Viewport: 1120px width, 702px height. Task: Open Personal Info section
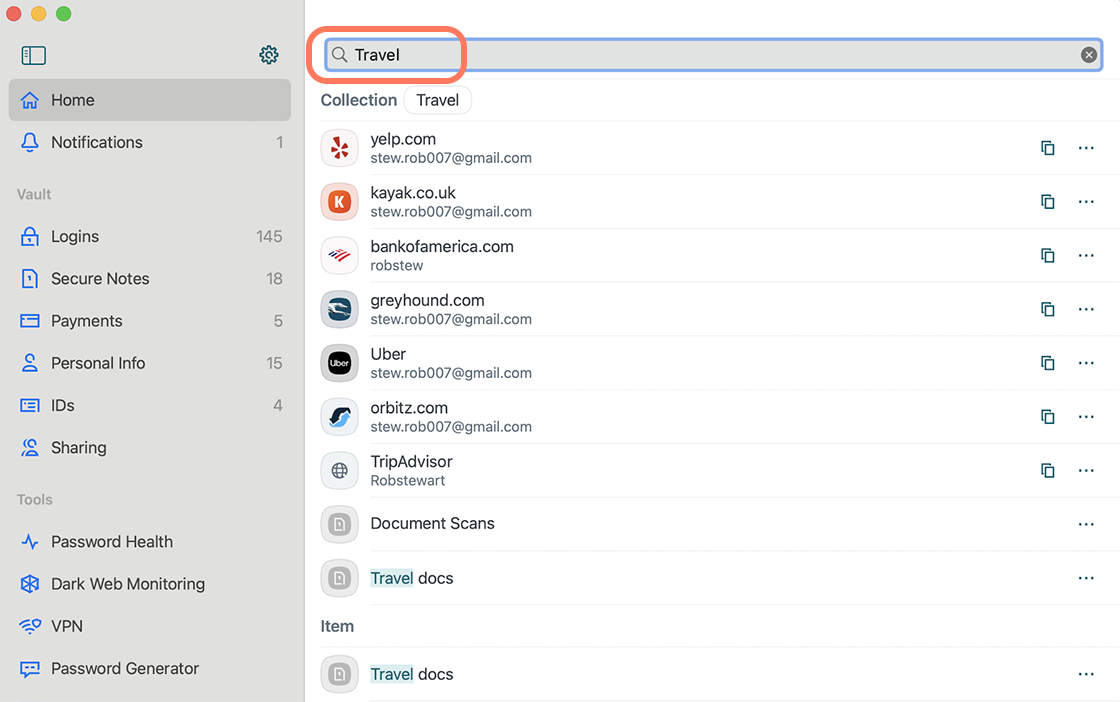click(150, 363)
